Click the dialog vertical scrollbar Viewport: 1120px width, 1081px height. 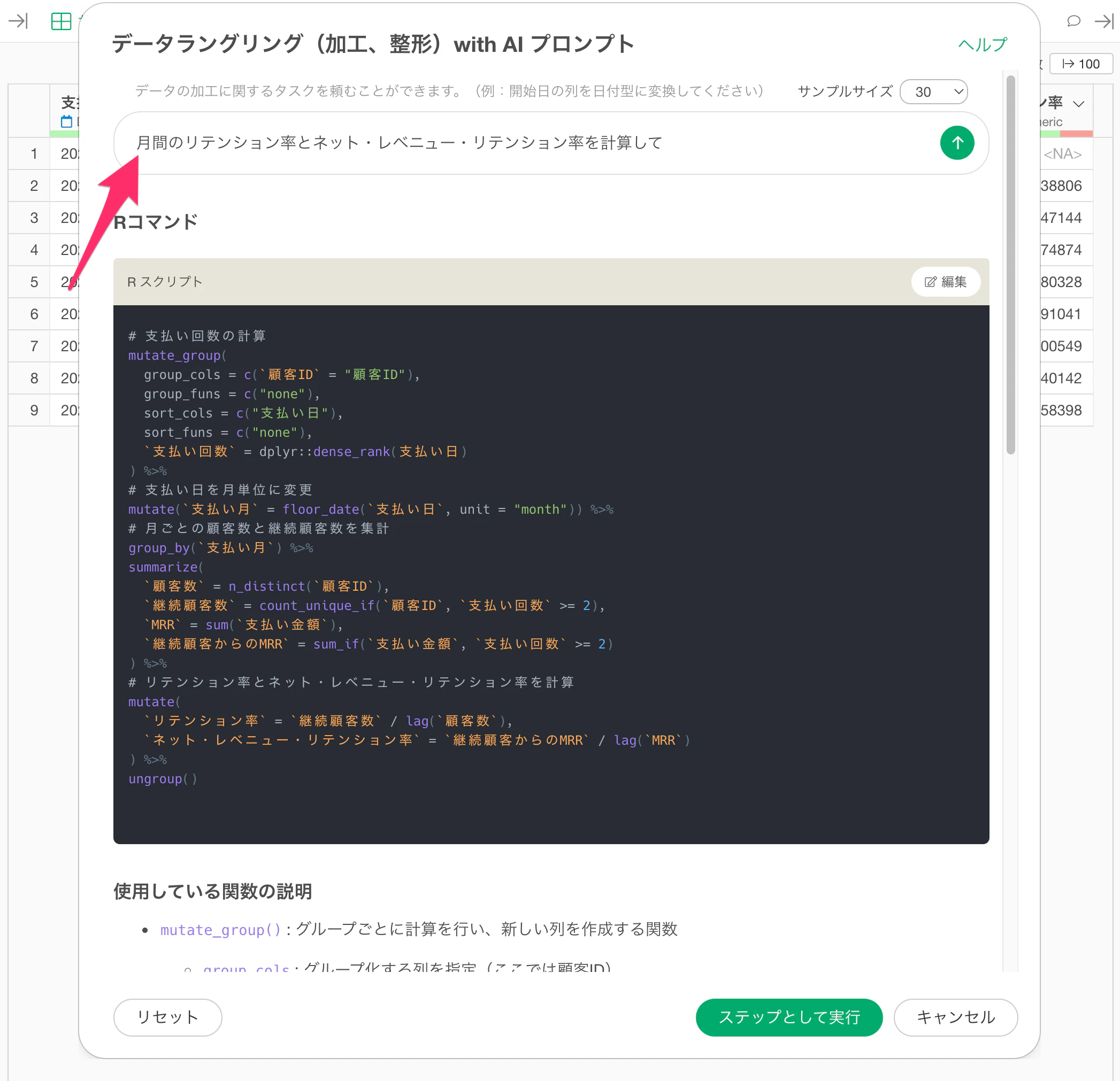[1010, 265]
